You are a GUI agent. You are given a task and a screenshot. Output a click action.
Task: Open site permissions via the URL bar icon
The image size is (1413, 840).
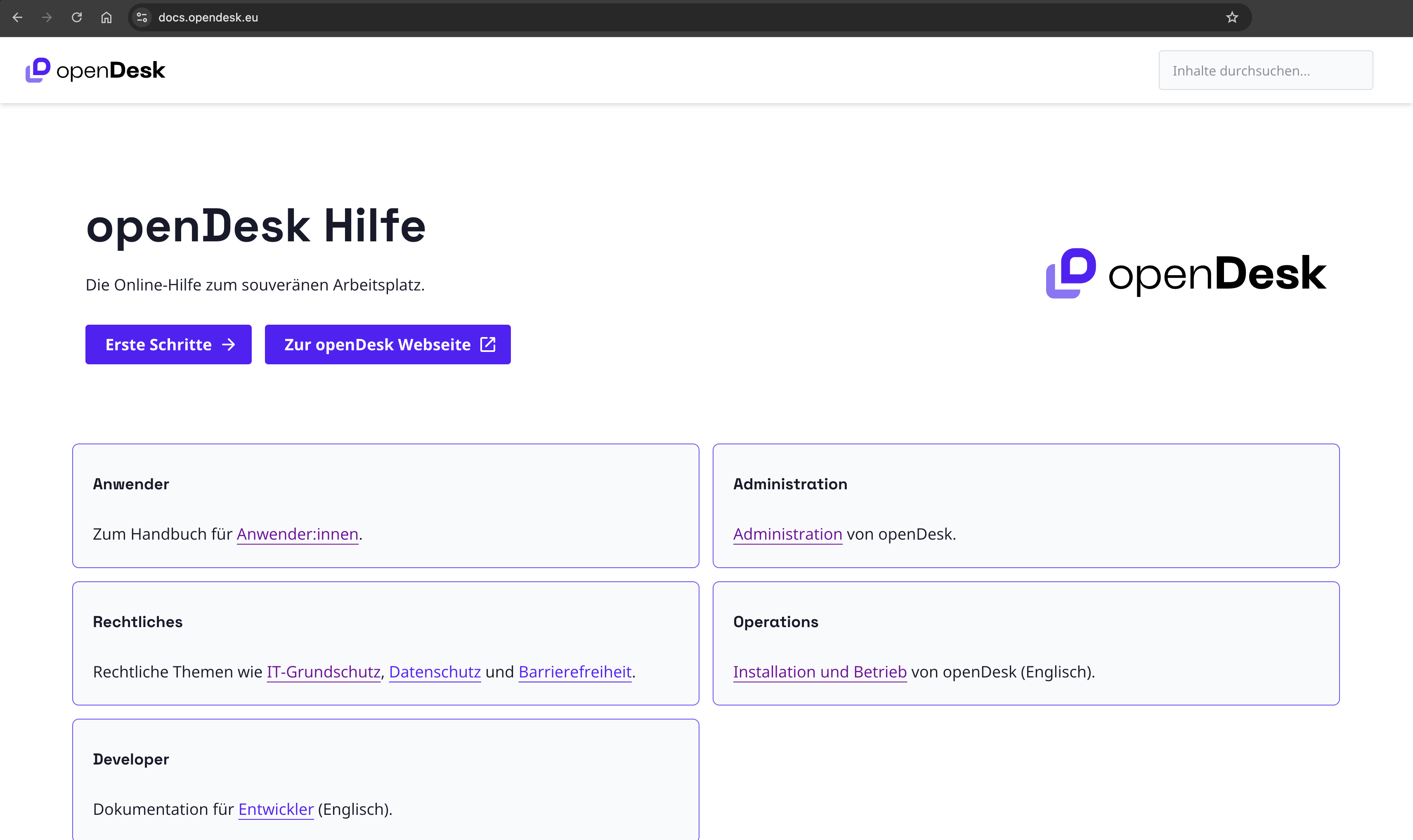[x=142, y=18]
